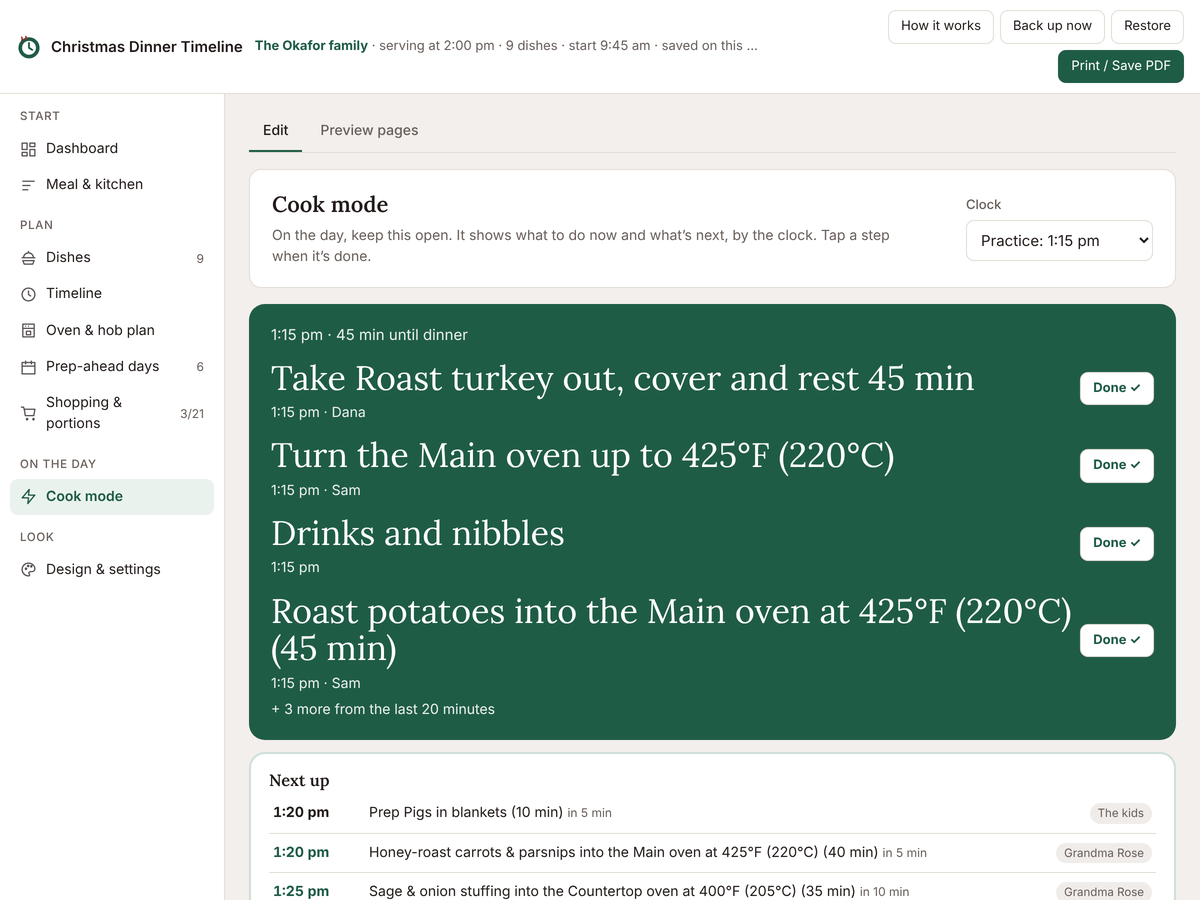Click '+ 3 more from the last 20 minutes'

pos(383,710)
